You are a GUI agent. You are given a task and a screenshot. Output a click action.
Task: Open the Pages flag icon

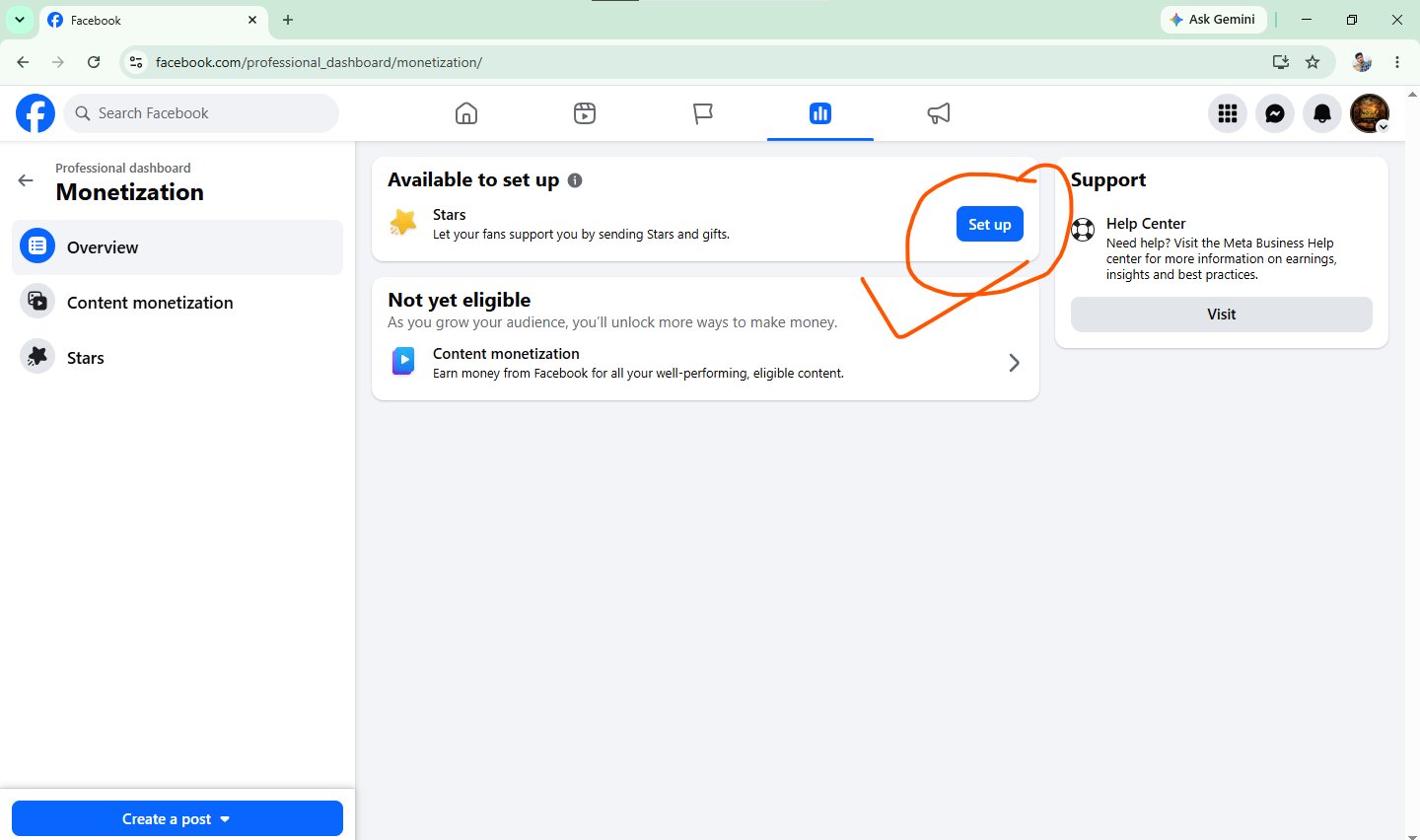(x=702, y=113)
